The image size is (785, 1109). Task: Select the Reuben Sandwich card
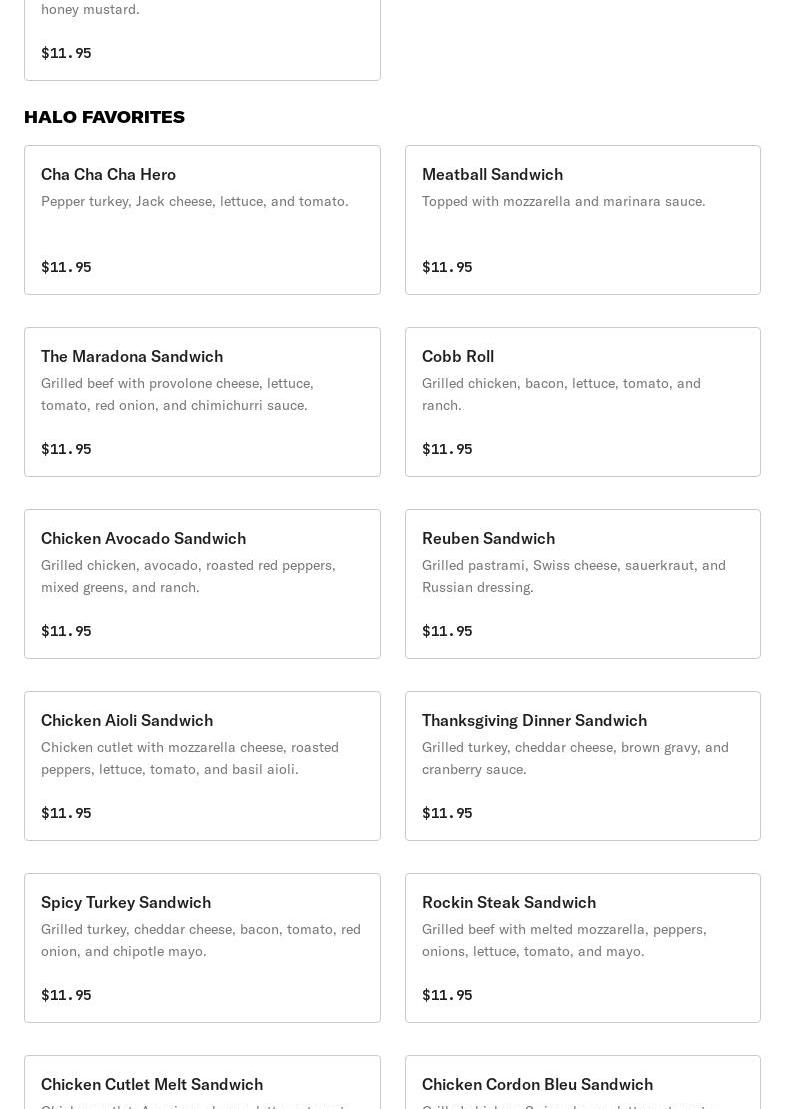(582, 584)
